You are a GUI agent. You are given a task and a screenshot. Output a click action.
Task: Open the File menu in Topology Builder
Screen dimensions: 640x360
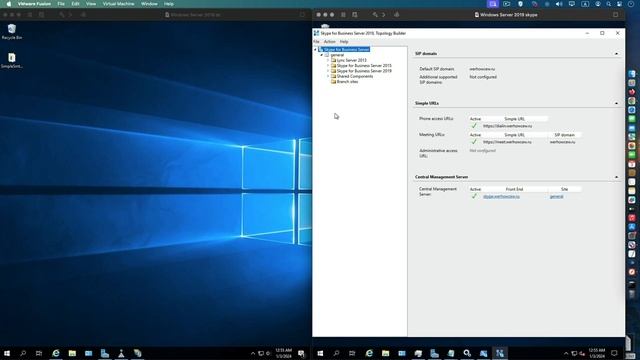tap(316, 42)
